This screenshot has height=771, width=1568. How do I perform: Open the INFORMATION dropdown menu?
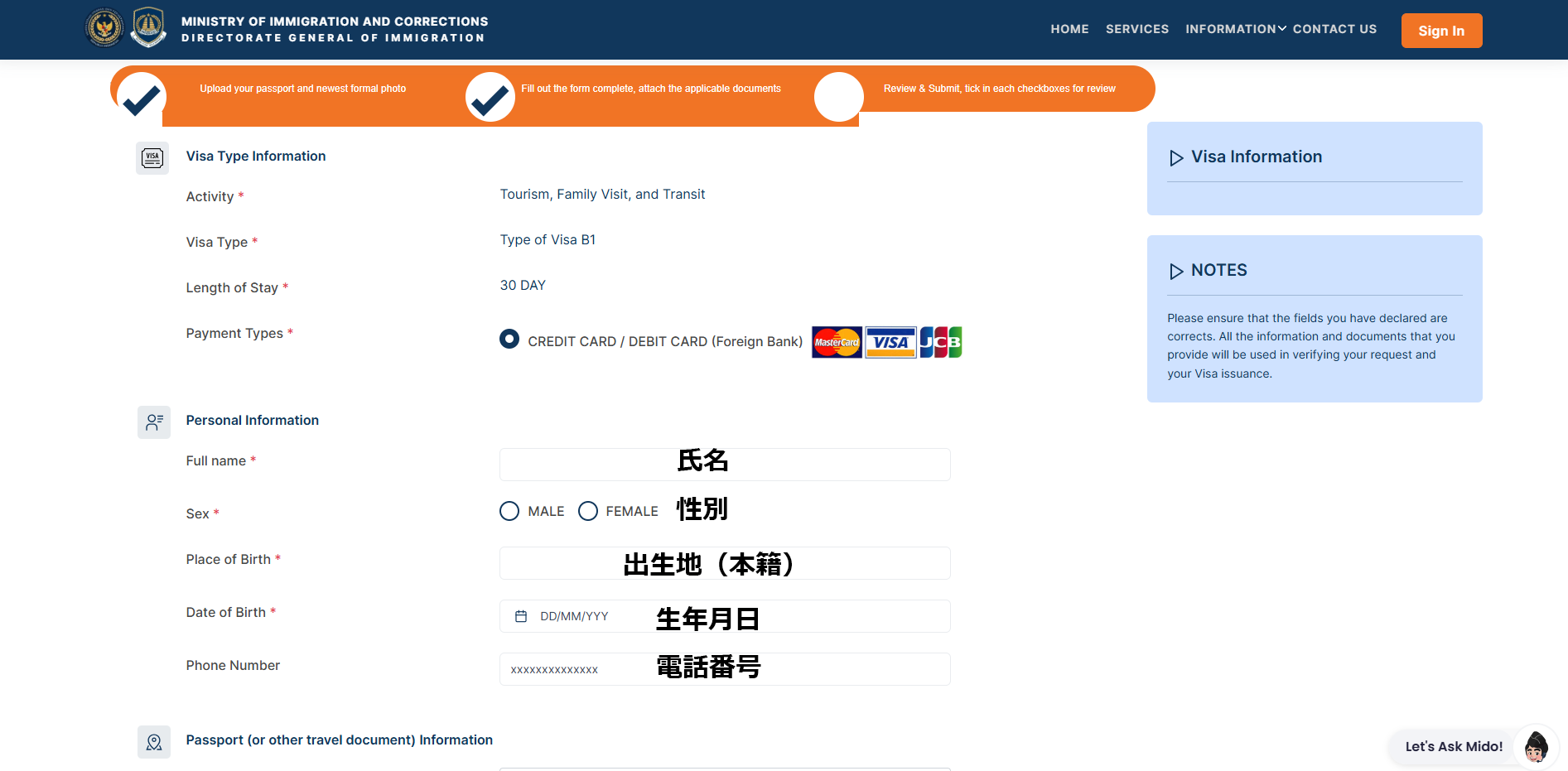coord(1235,29)
